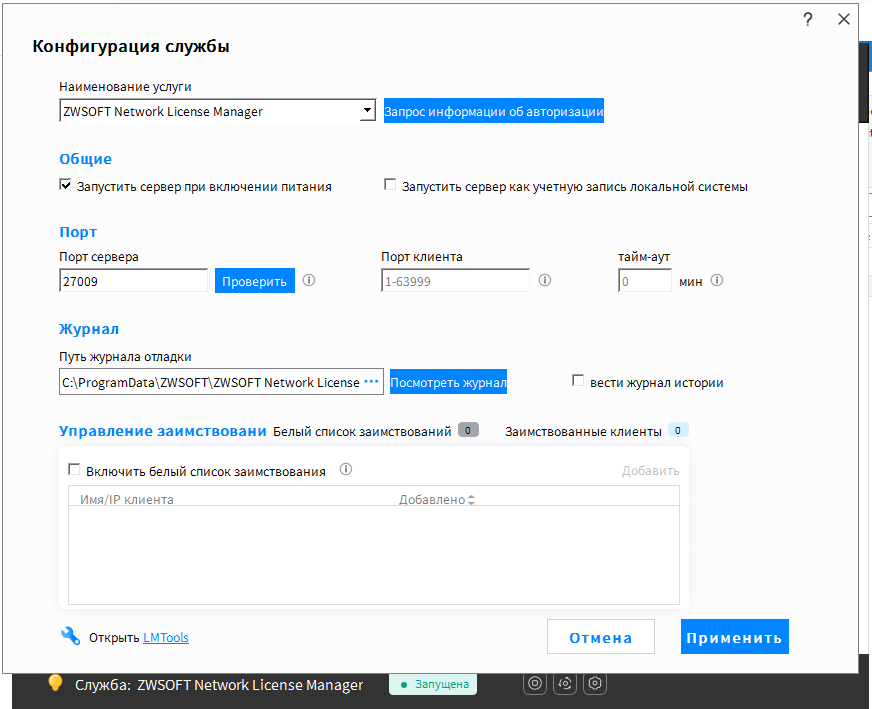
Task: Click the Общие section heading
Action: (x=86, y=159)
